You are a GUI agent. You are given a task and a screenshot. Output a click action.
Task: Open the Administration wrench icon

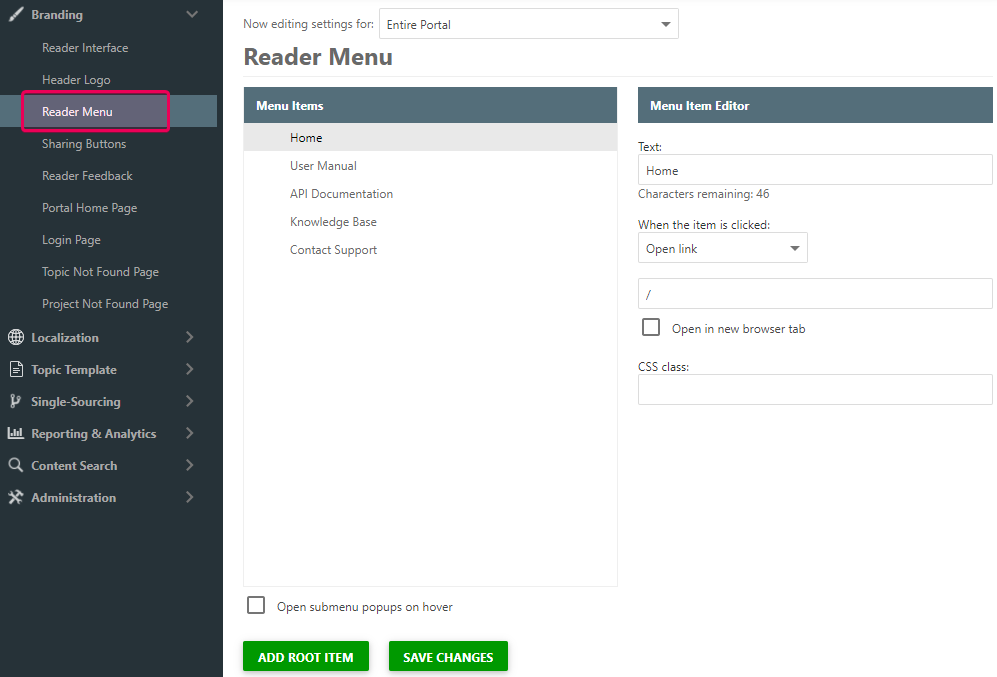[16, 497]
